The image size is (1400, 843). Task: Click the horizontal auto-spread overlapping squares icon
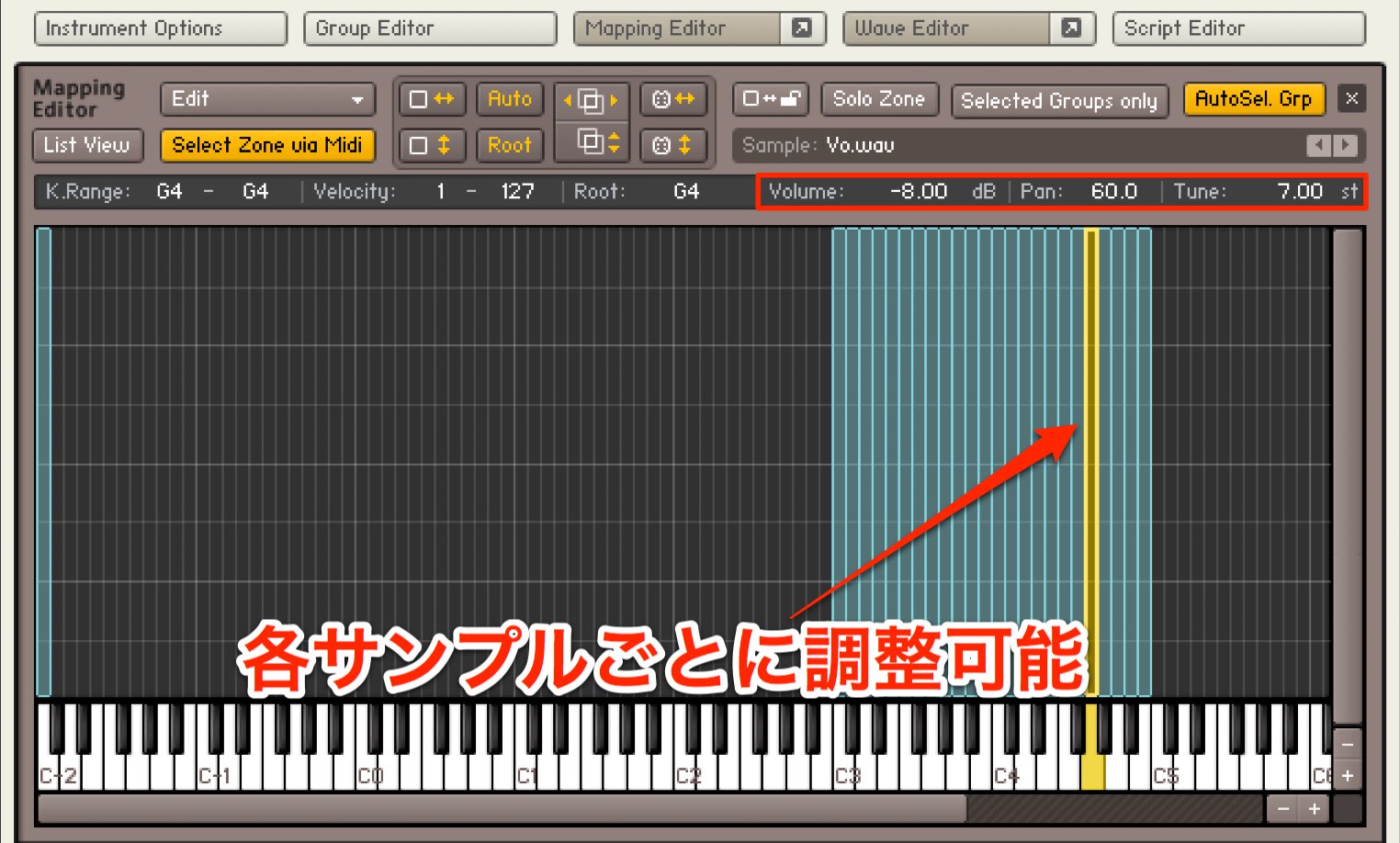pyautogui.click(x=592, y=100)
